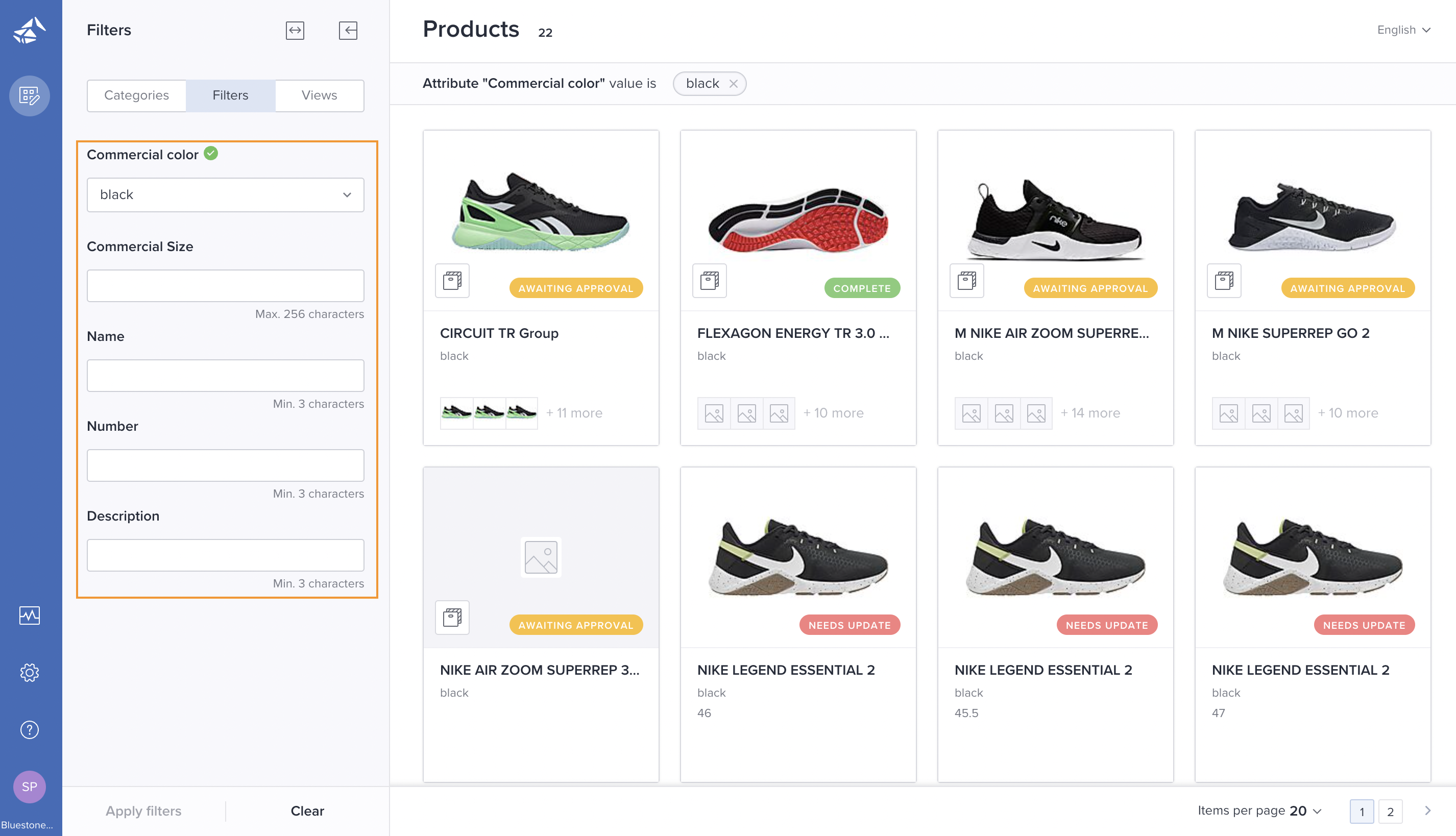
Task: Remove the black filter chip
Action: 734,84
